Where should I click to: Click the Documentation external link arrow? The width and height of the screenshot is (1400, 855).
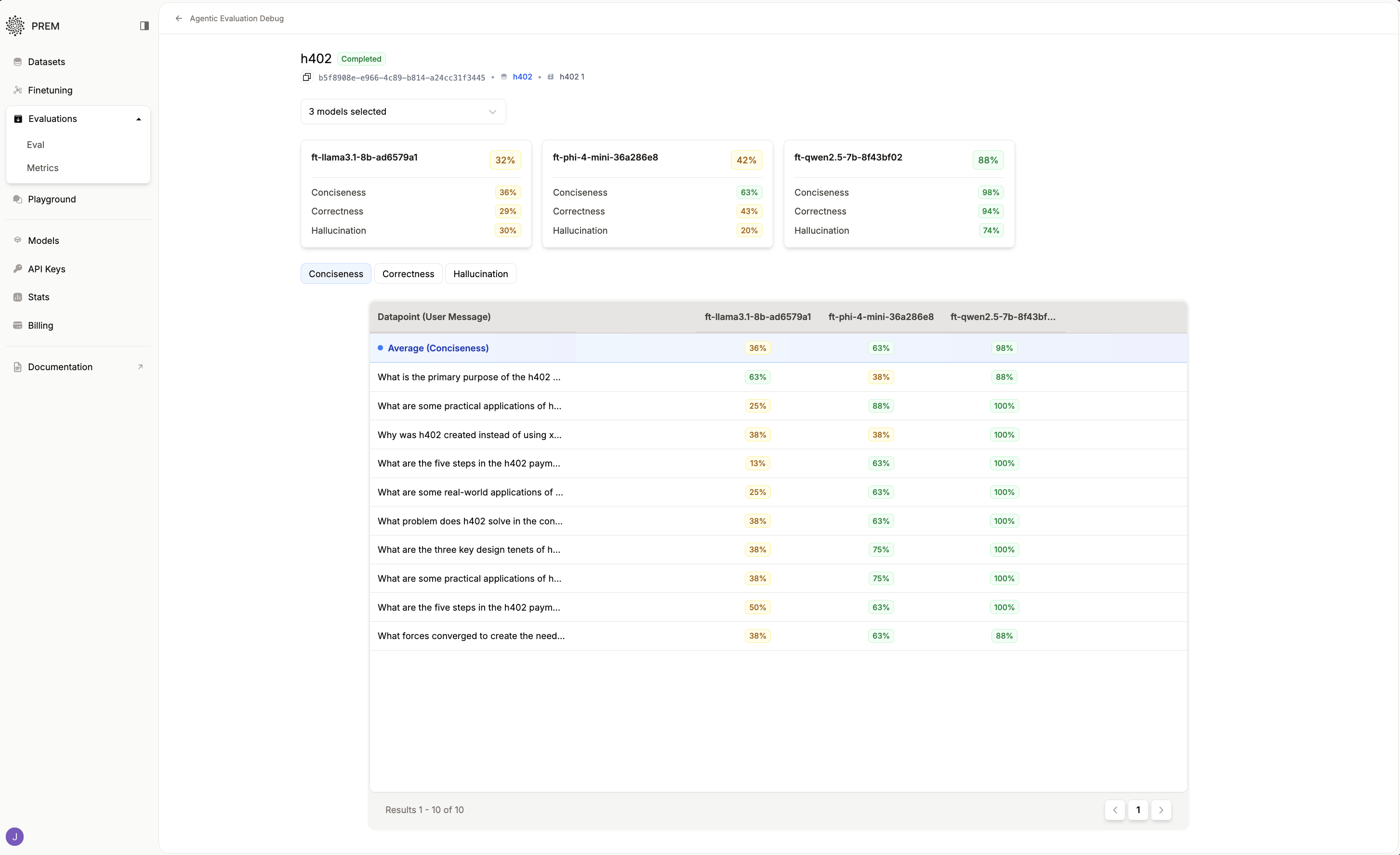[x=140, y=367]
